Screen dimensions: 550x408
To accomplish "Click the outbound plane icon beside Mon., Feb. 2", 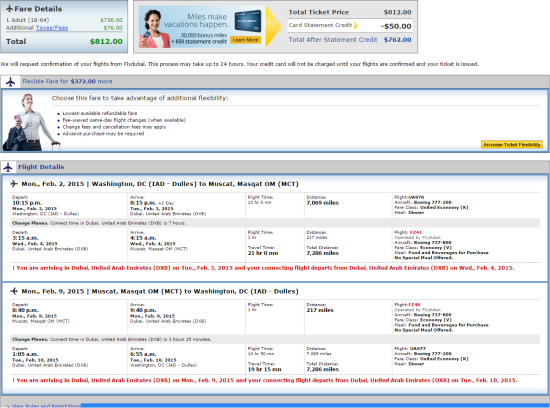I will coord(14,183).
